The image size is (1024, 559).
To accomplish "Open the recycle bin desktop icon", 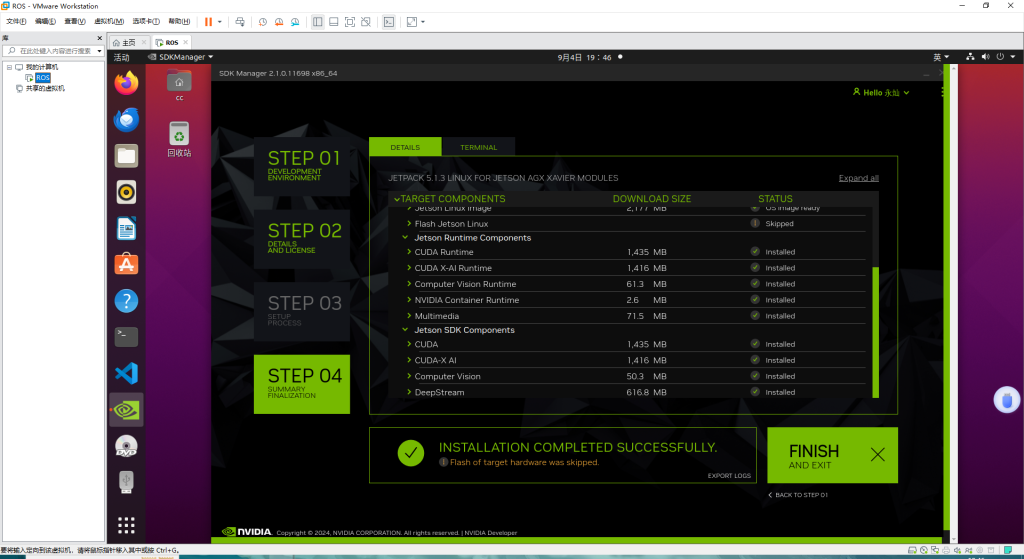I will click(x=179, y=138).
